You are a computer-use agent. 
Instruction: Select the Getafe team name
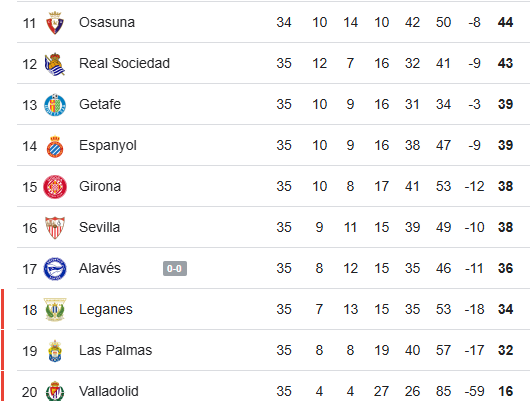pos(100,104)
